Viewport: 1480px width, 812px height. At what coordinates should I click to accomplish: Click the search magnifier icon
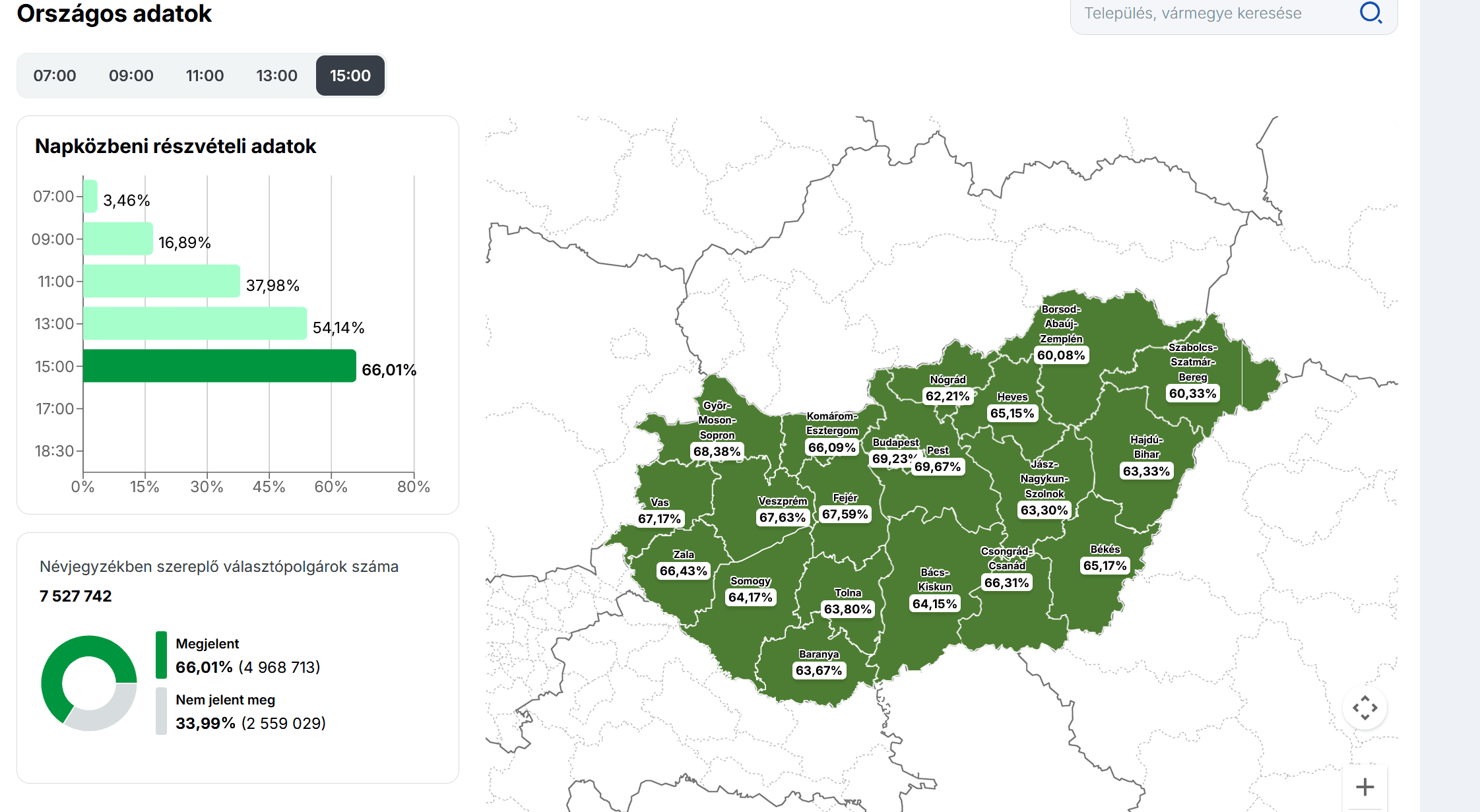(1370, 13)
